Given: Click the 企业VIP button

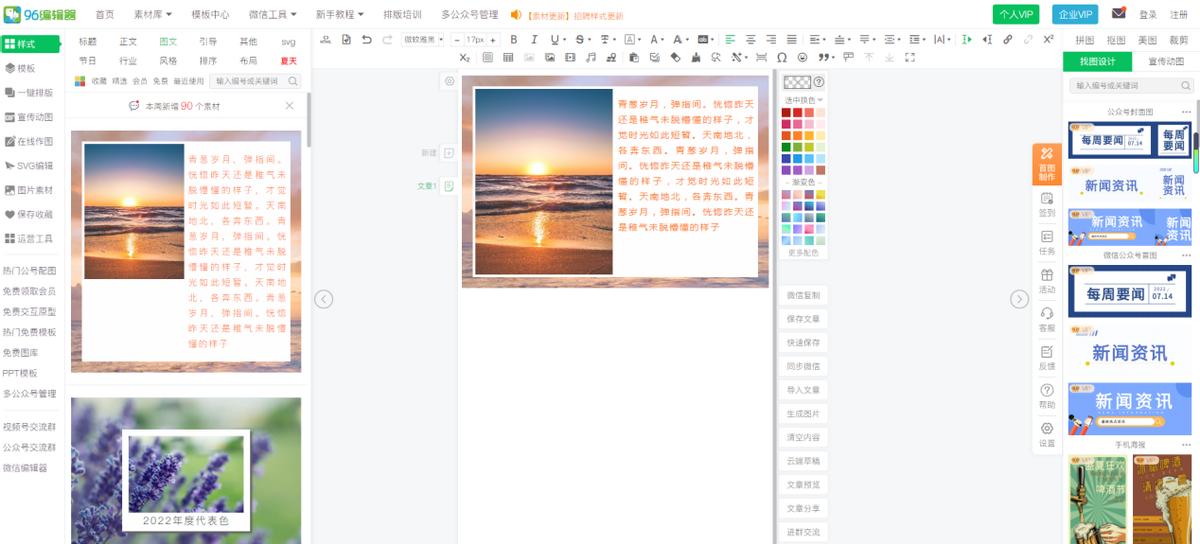Looking at the screenshot, I should tap(1076, 14).
